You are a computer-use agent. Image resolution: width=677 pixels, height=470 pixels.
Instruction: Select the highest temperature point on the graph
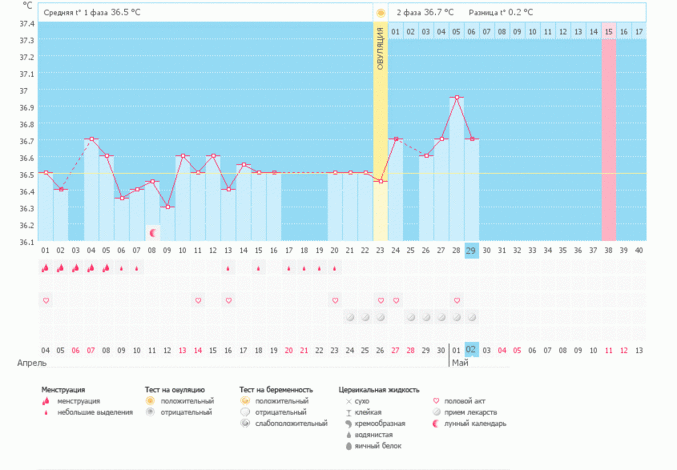457,98
